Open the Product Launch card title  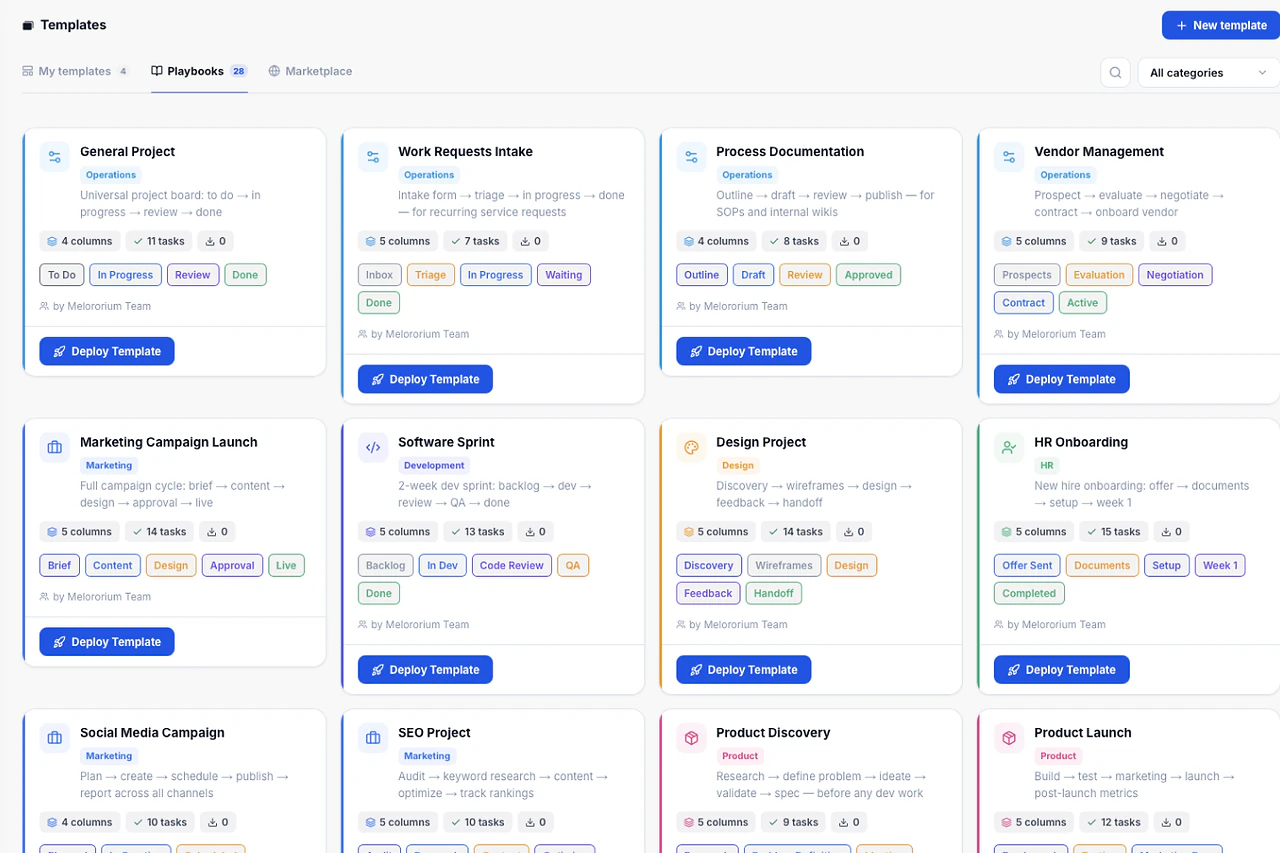[1083, 733]
